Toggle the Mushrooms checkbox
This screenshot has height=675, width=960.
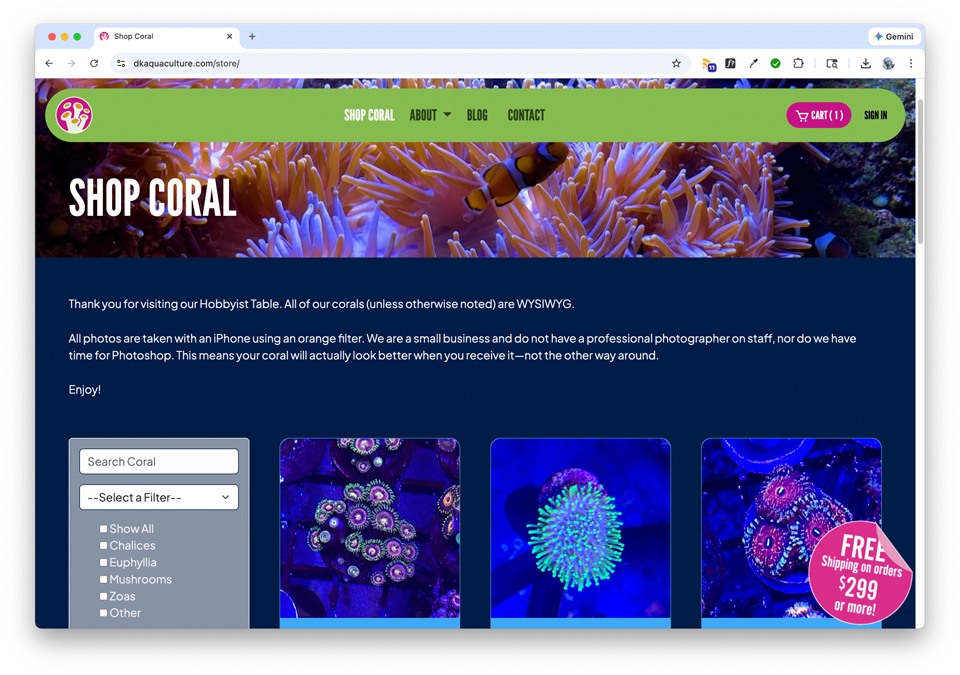point(103,580)
